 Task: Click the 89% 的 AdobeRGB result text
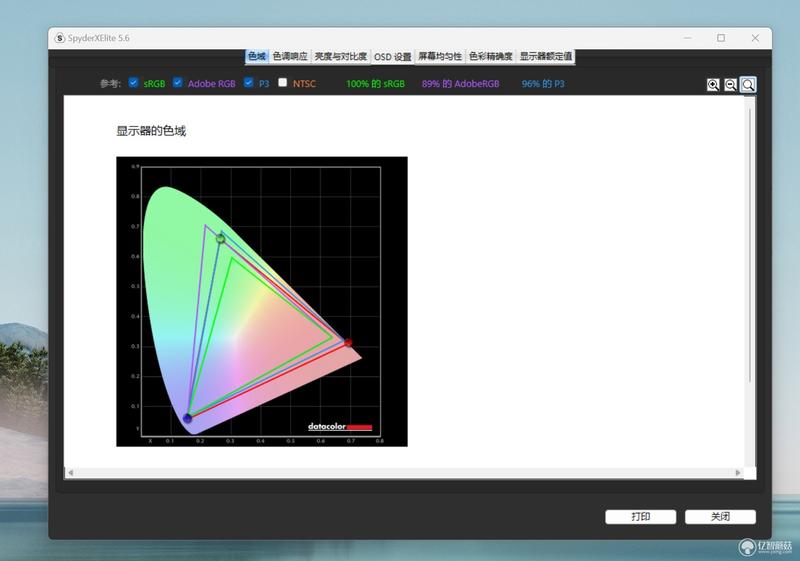[460, 84]
